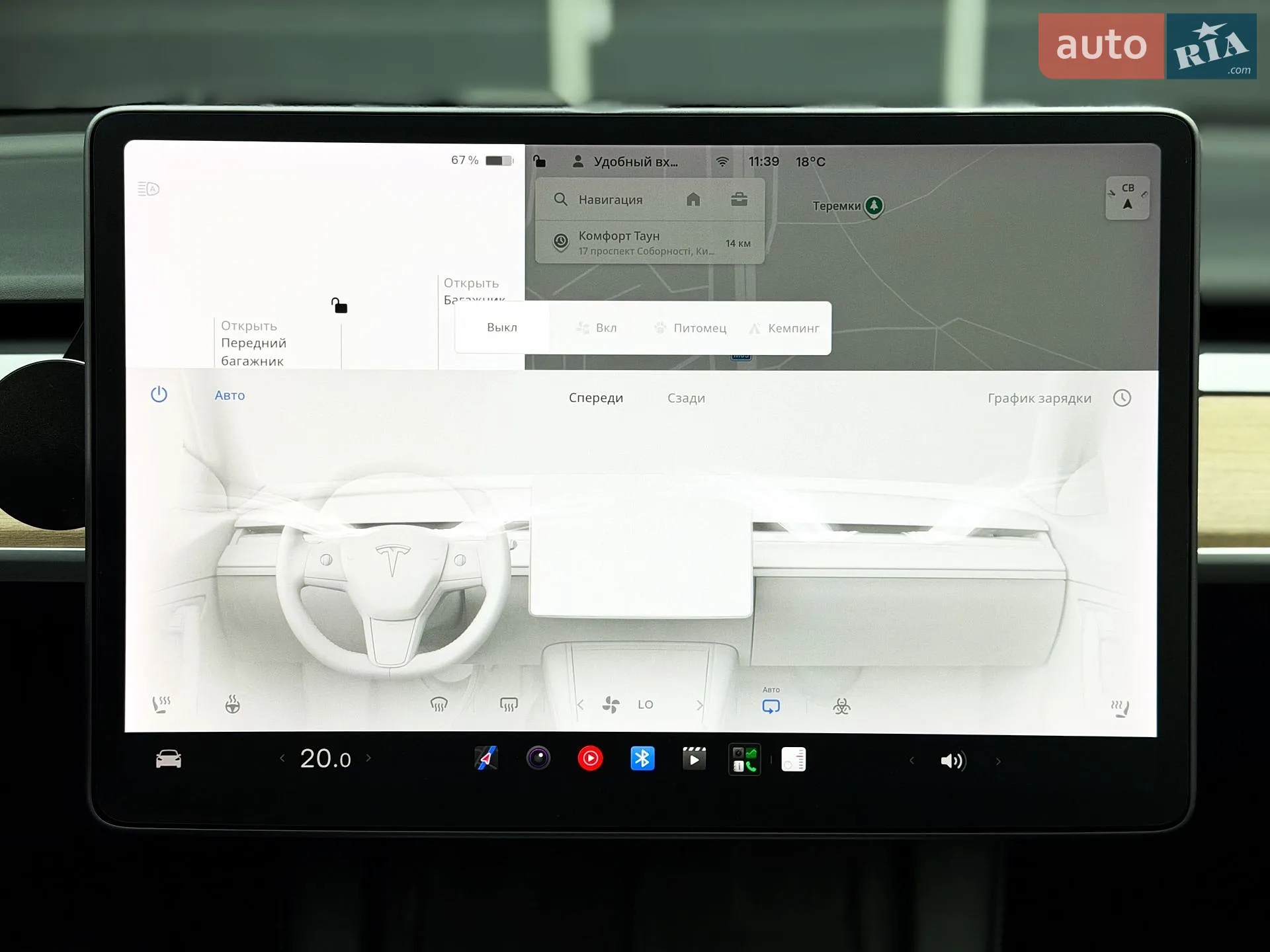The height and width of the screenshot is (952, 1270).
Task: Activate bioweapon defense mode icon
Action: point(841,707)
